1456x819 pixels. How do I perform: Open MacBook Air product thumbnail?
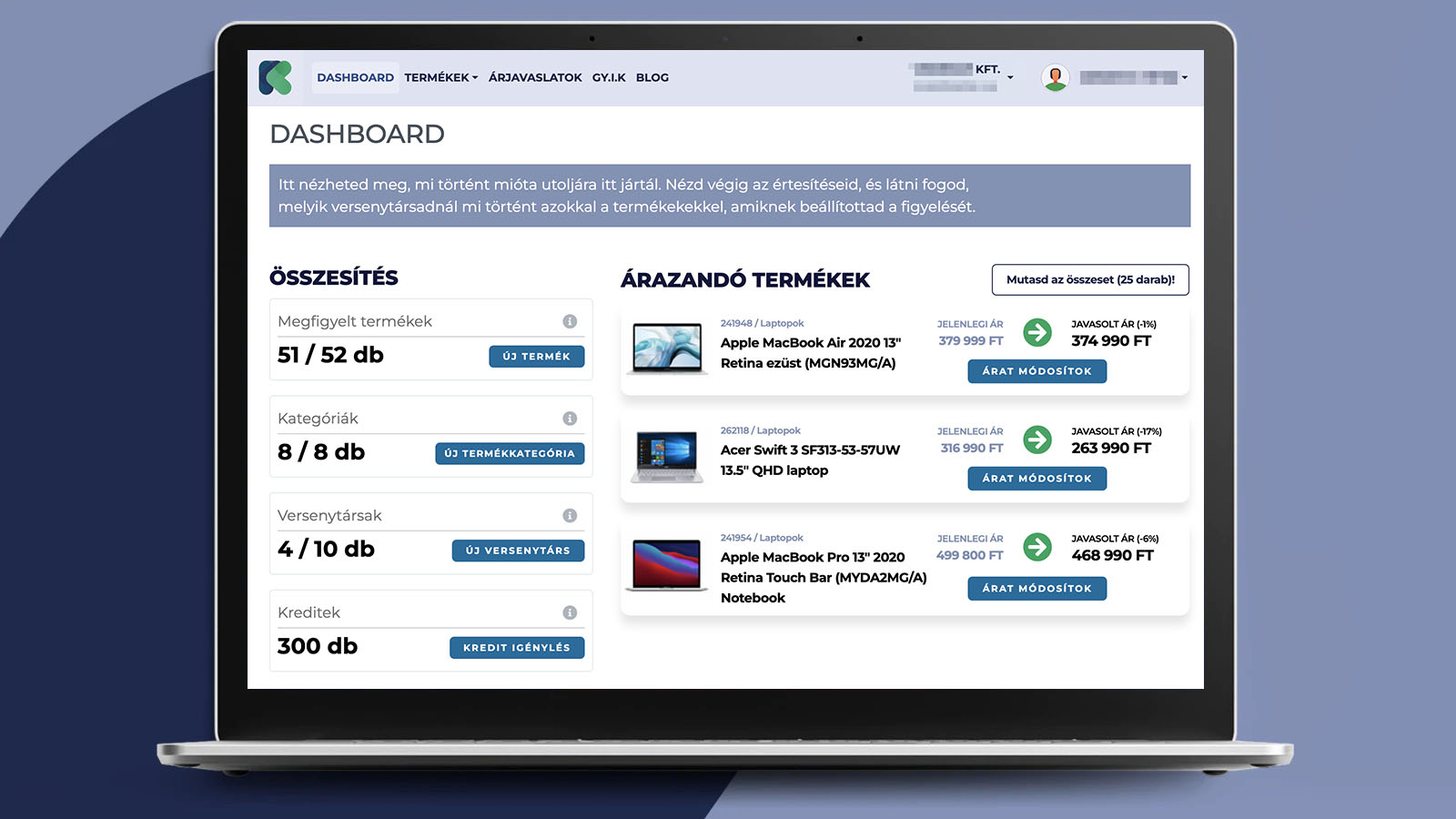(667, 348)
